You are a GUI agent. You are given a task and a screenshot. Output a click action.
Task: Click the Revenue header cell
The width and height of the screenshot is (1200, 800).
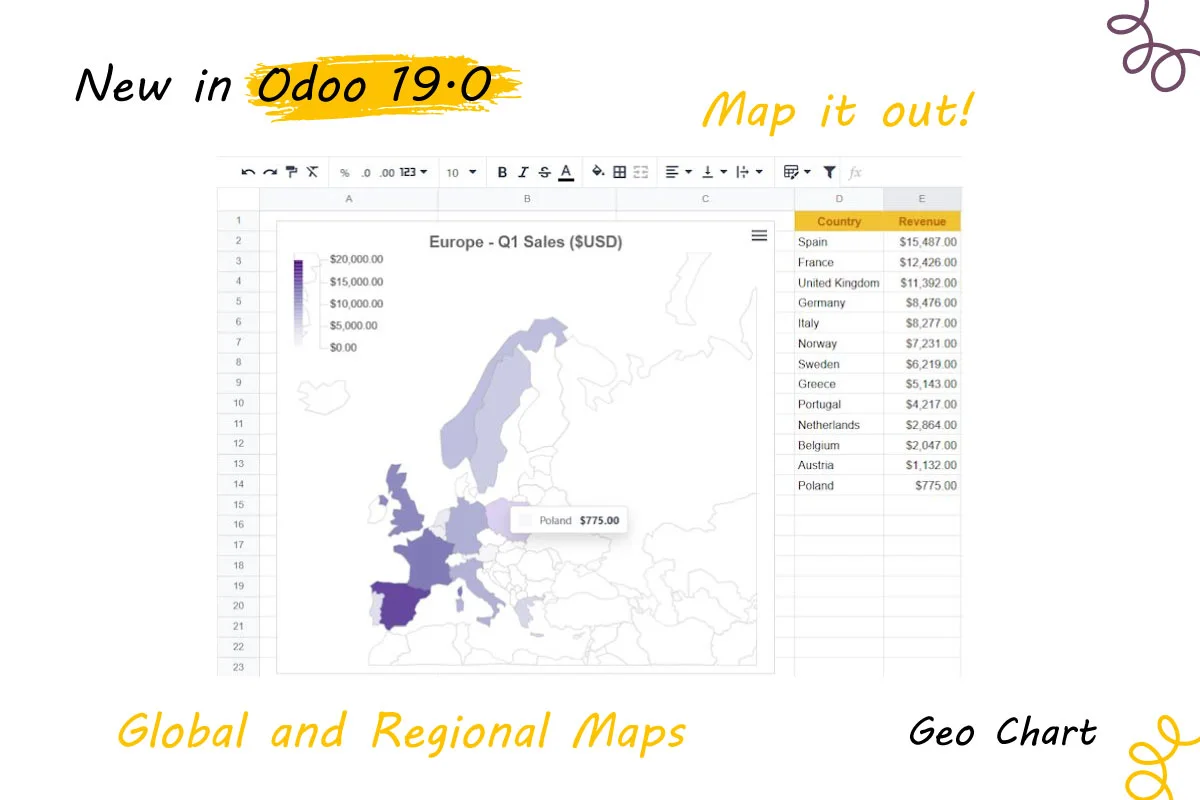pos(922,221)
